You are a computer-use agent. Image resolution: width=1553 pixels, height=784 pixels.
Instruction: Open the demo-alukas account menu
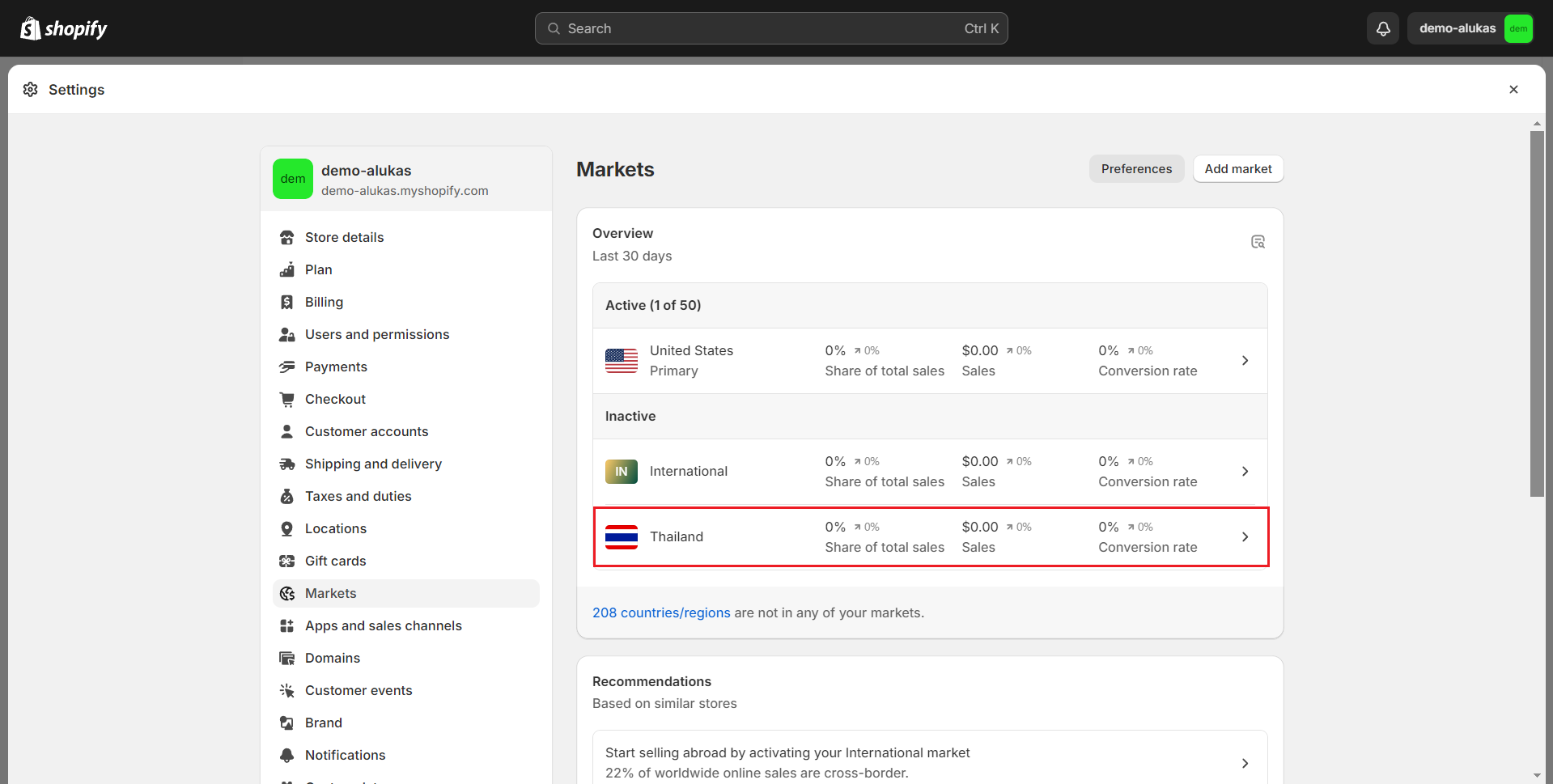pos(1470,28)
